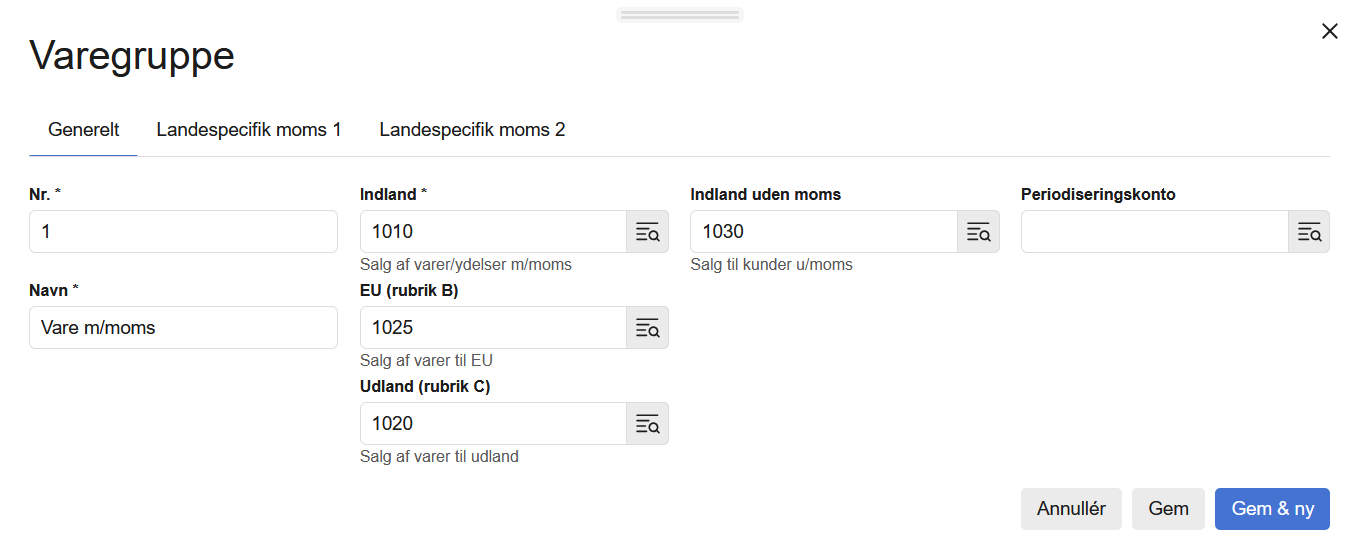Open the Landespecifik moms 2 tab

point(472,130)
